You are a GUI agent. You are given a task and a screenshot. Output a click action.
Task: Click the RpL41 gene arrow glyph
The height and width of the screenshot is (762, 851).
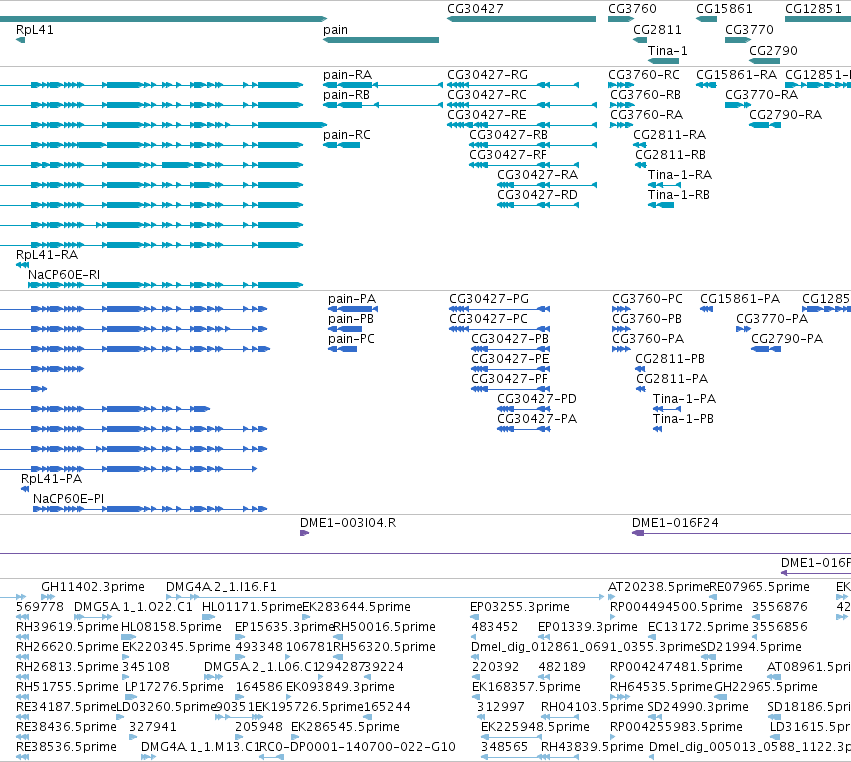(x=21, y=40)
